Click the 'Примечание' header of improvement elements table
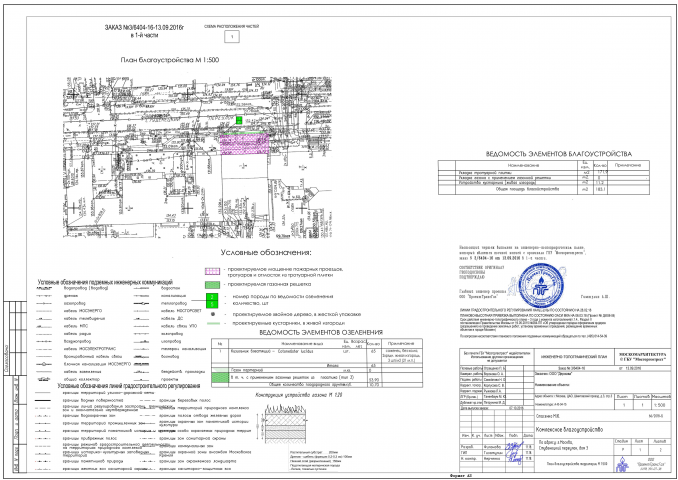The width and height of the screenshot is (678, 480). pyautogui.click(x=627, y=165)
